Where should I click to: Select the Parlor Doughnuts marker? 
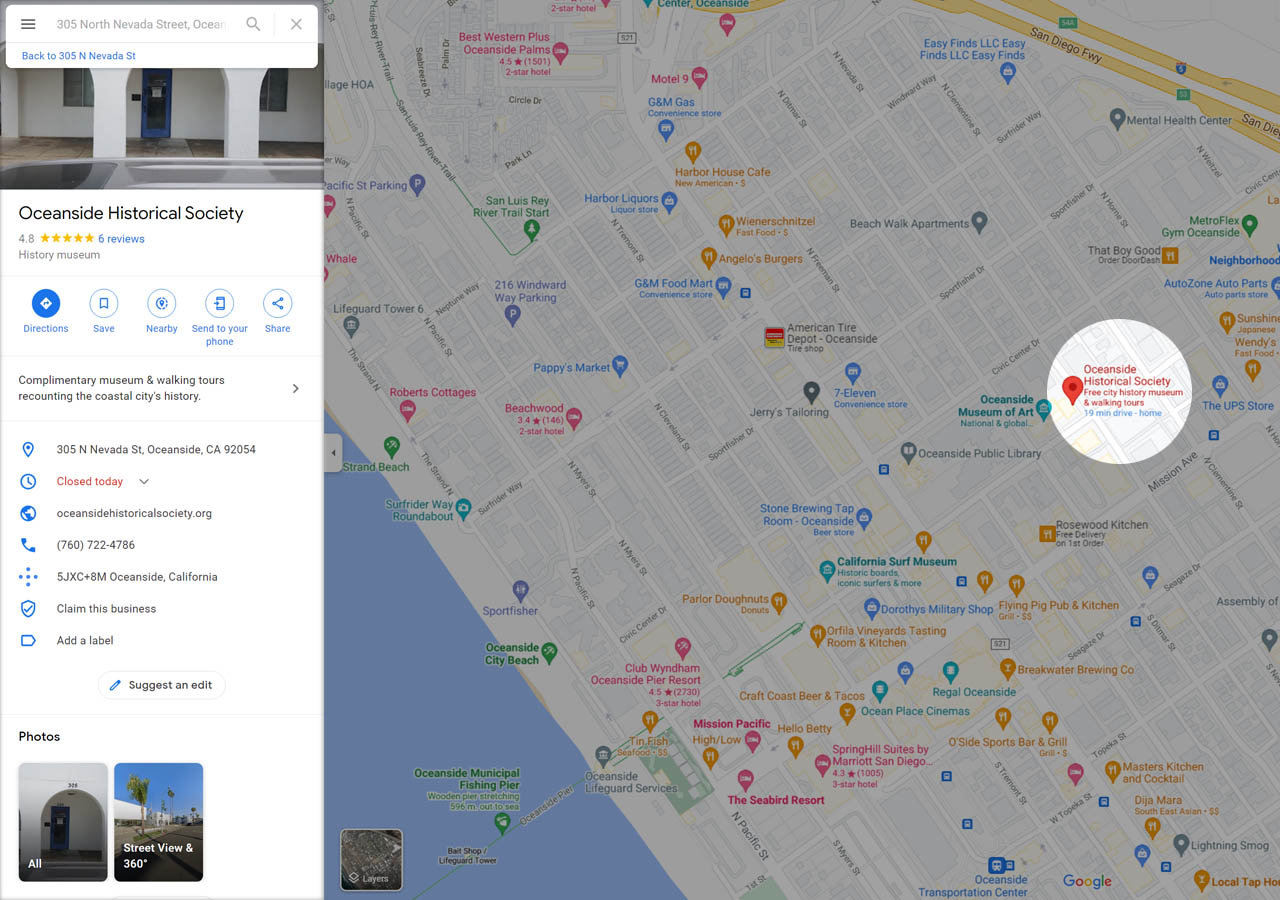click(x=779, y=602)
